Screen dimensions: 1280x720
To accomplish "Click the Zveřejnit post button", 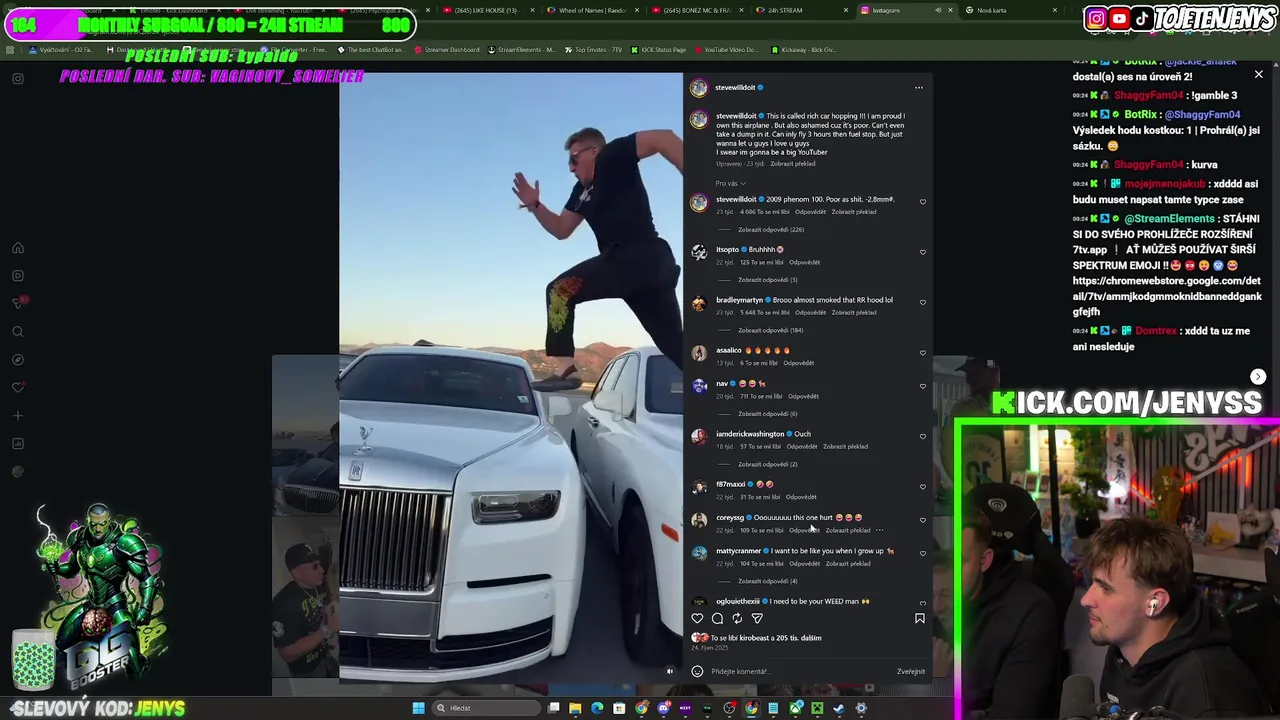I will [x=911, y=671].
